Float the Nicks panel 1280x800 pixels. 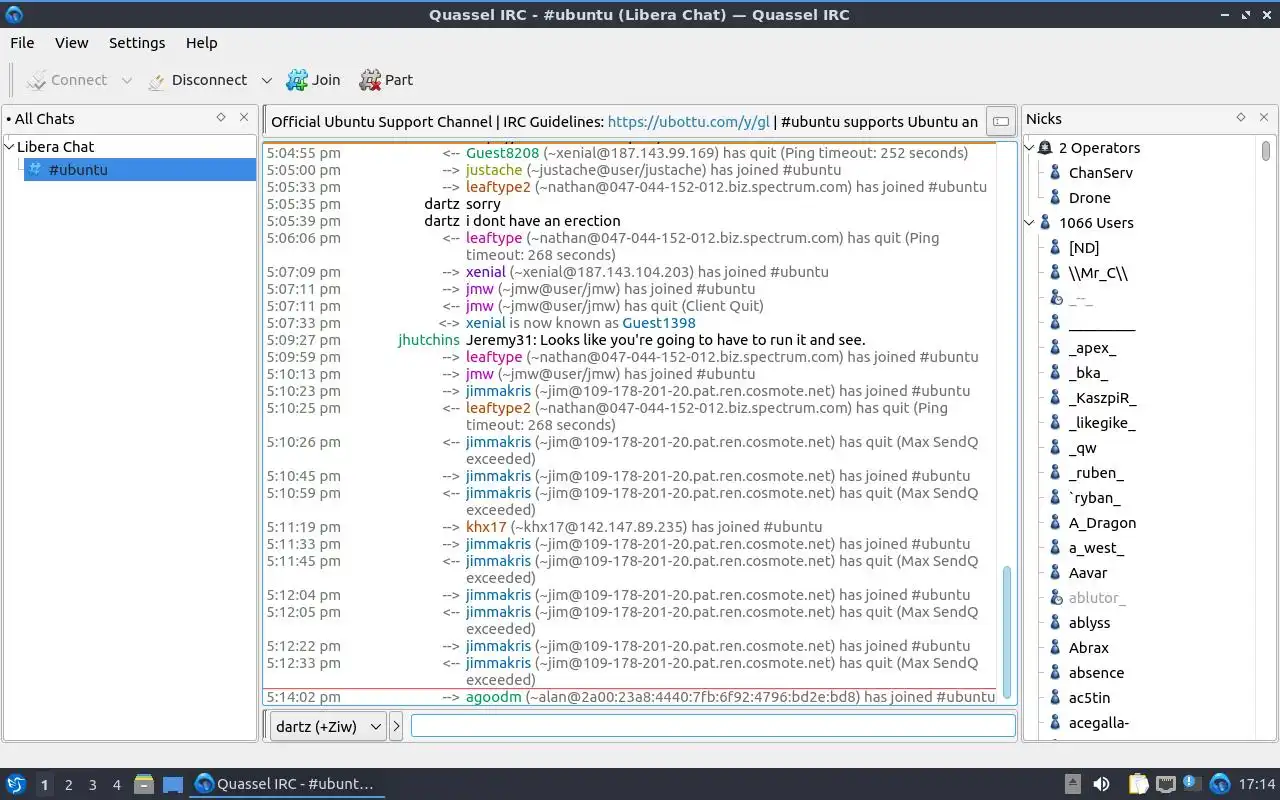point(1241,118)
